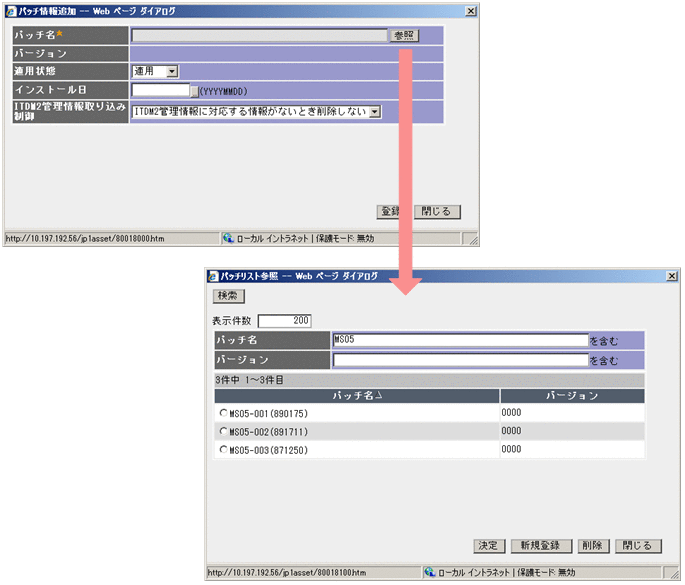Click MS05-001(890175) patch name text
Image resolution: width=685 pixels, height=585 pixels.
(269, 413)
